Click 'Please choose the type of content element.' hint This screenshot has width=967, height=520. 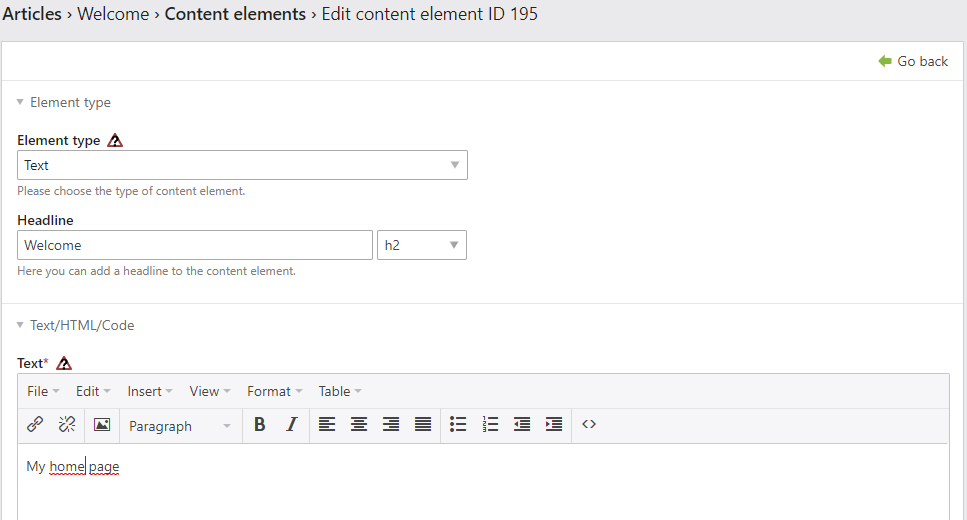[x=131, y=191]
